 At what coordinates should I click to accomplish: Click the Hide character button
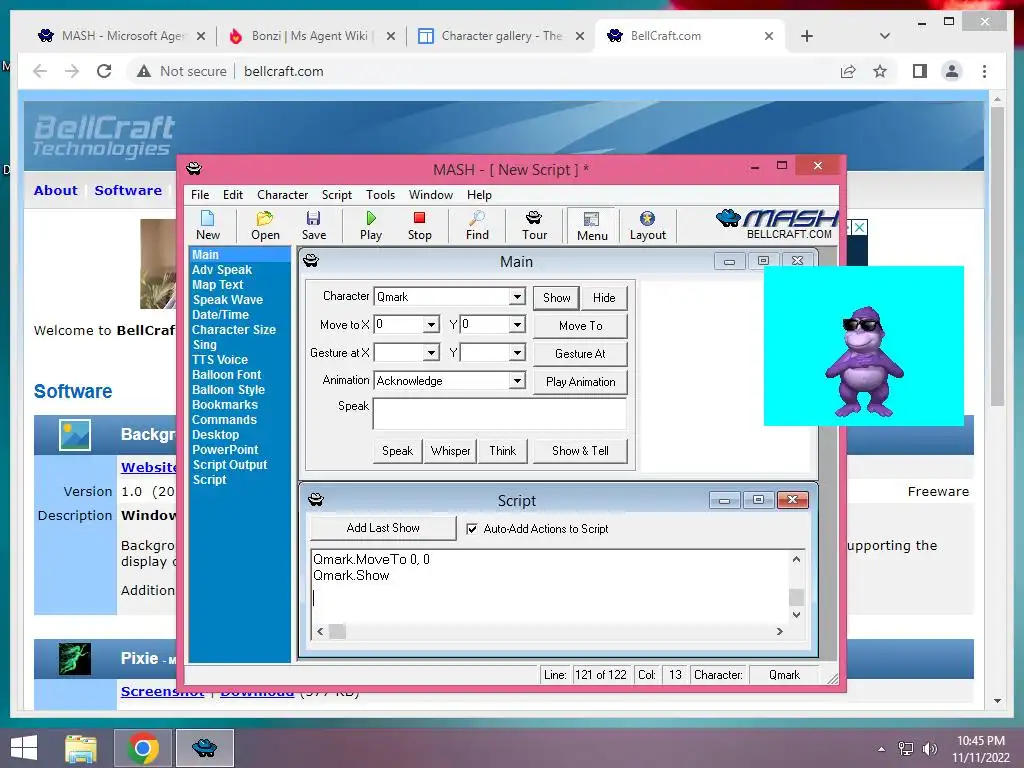[604, 298]
